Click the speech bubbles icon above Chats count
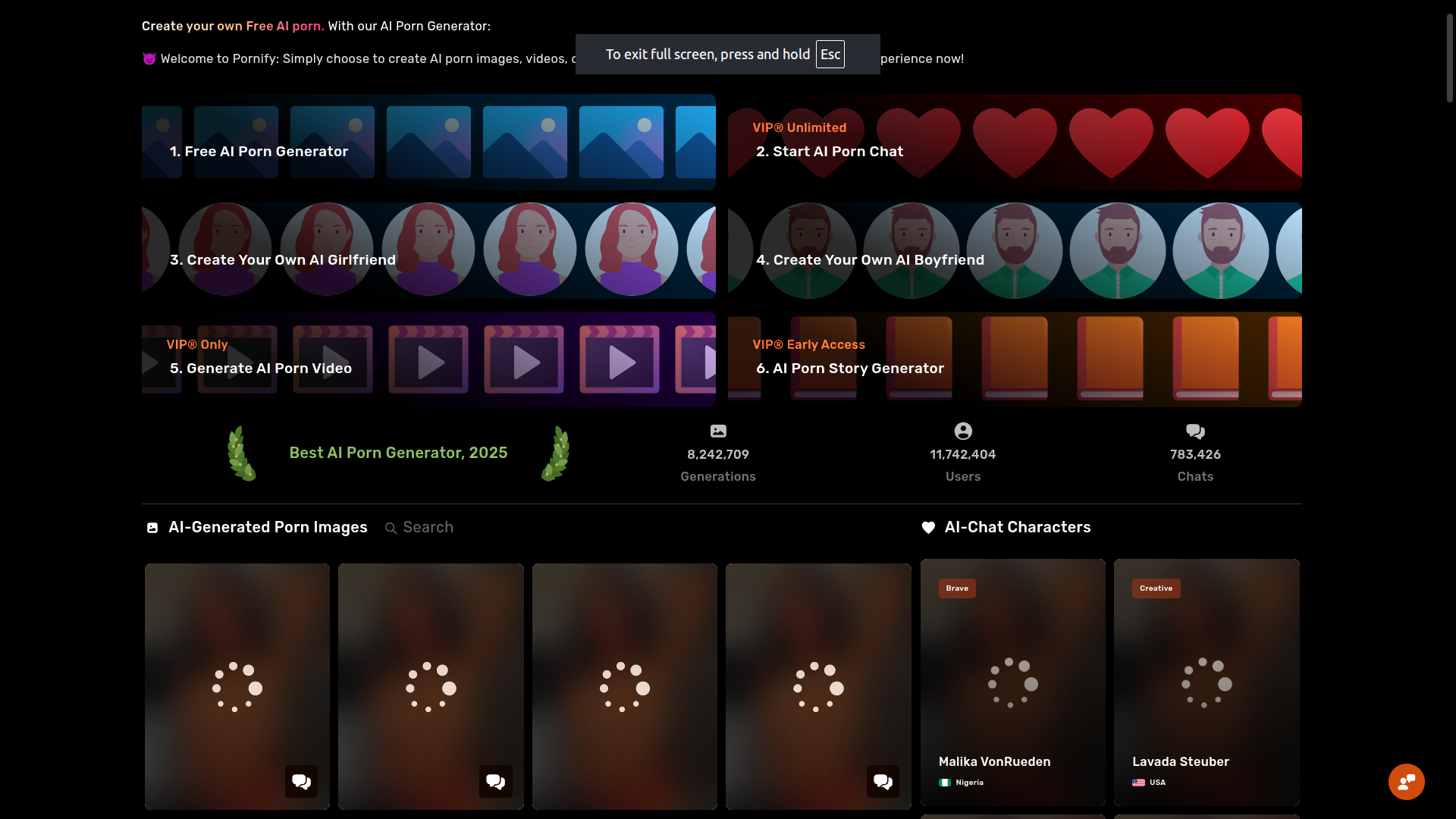1456x819 pixels. pos(1195,431)
